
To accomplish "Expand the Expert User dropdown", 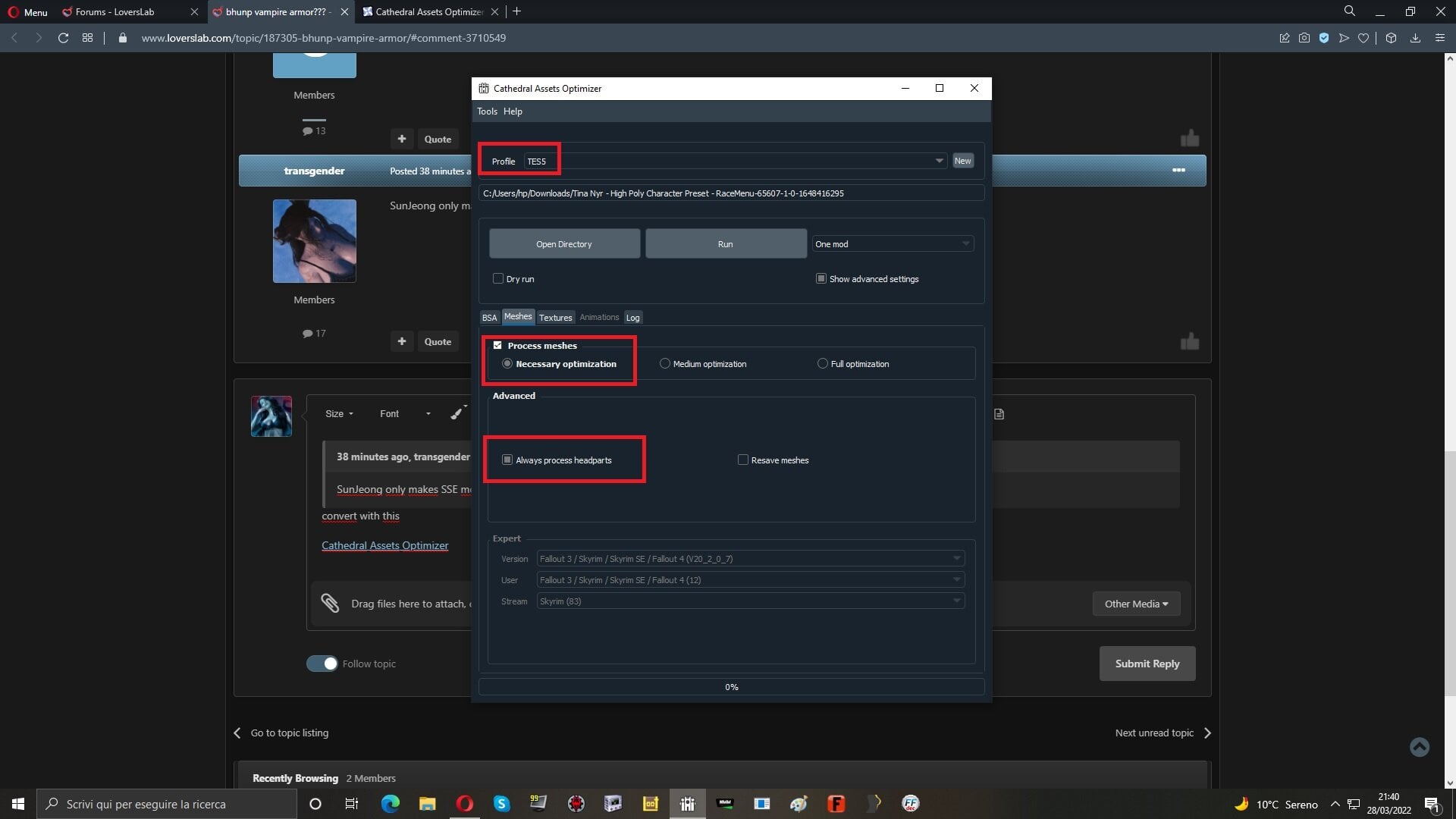I will [x=751, y=580].
